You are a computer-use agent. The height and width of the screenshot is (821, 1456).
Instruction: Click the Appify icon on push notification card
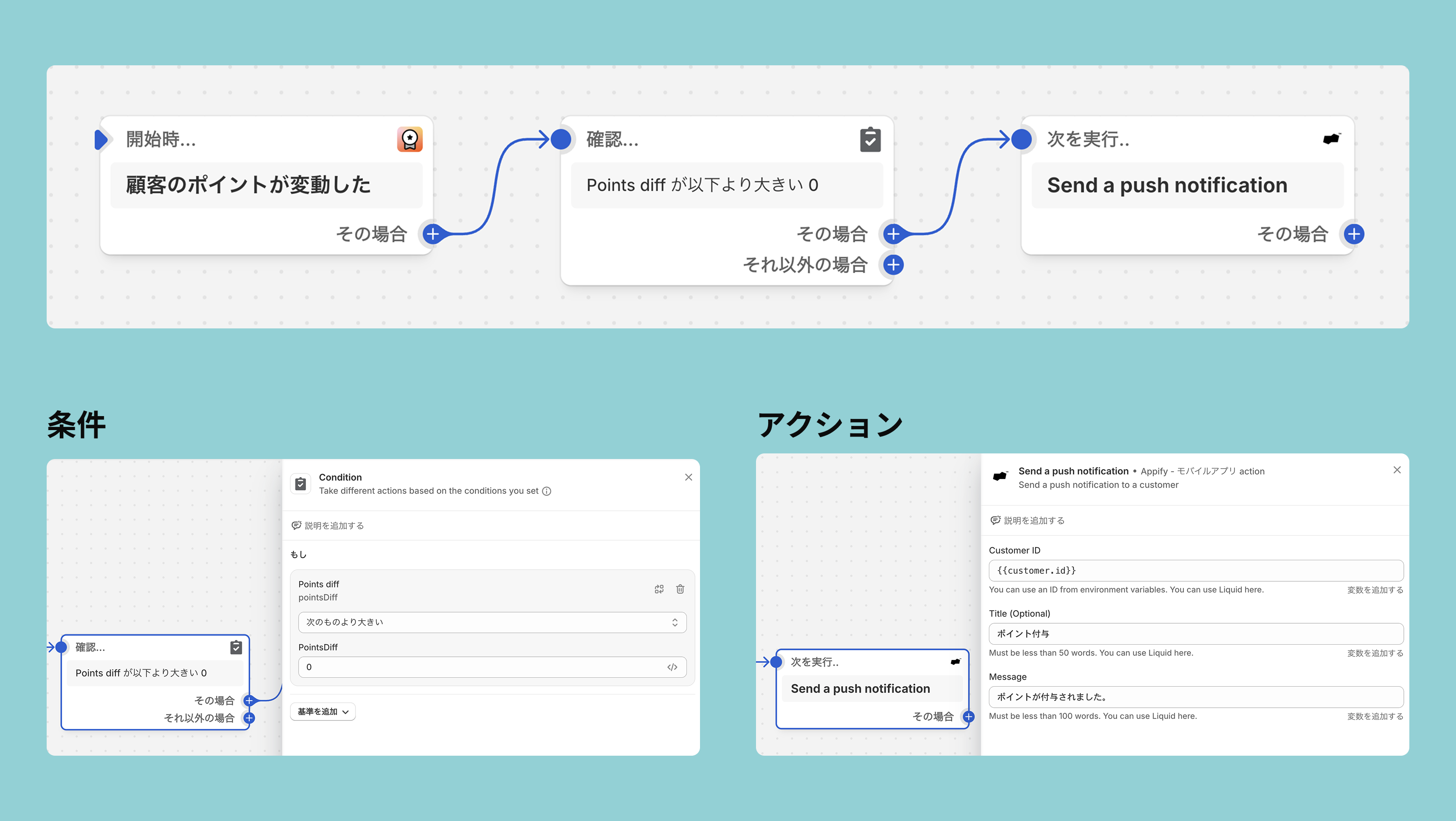click(x=1331, y=139)
